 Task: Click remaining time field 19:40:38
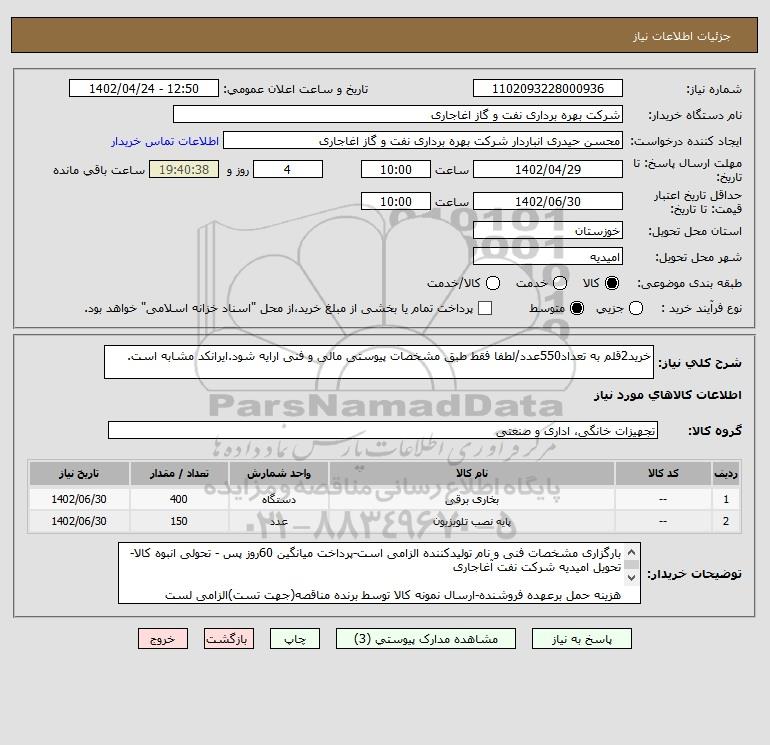click(x=184, y=170)
